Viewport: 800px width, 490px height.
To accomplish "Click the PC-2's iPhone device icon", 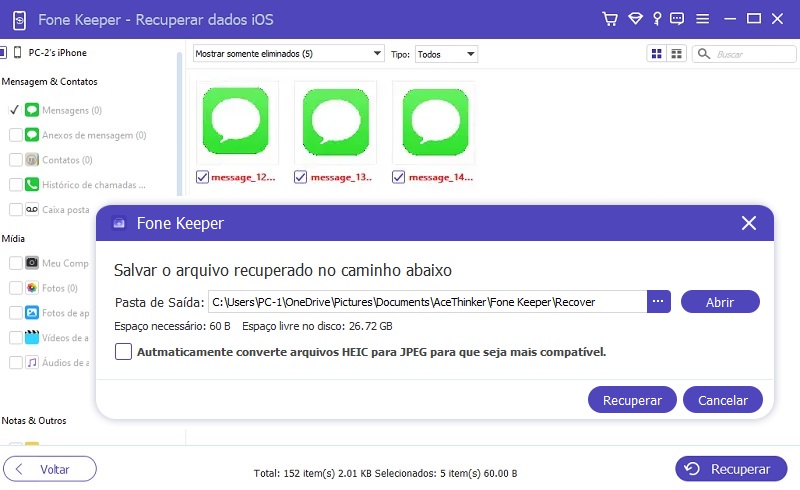I will point(18,53).
